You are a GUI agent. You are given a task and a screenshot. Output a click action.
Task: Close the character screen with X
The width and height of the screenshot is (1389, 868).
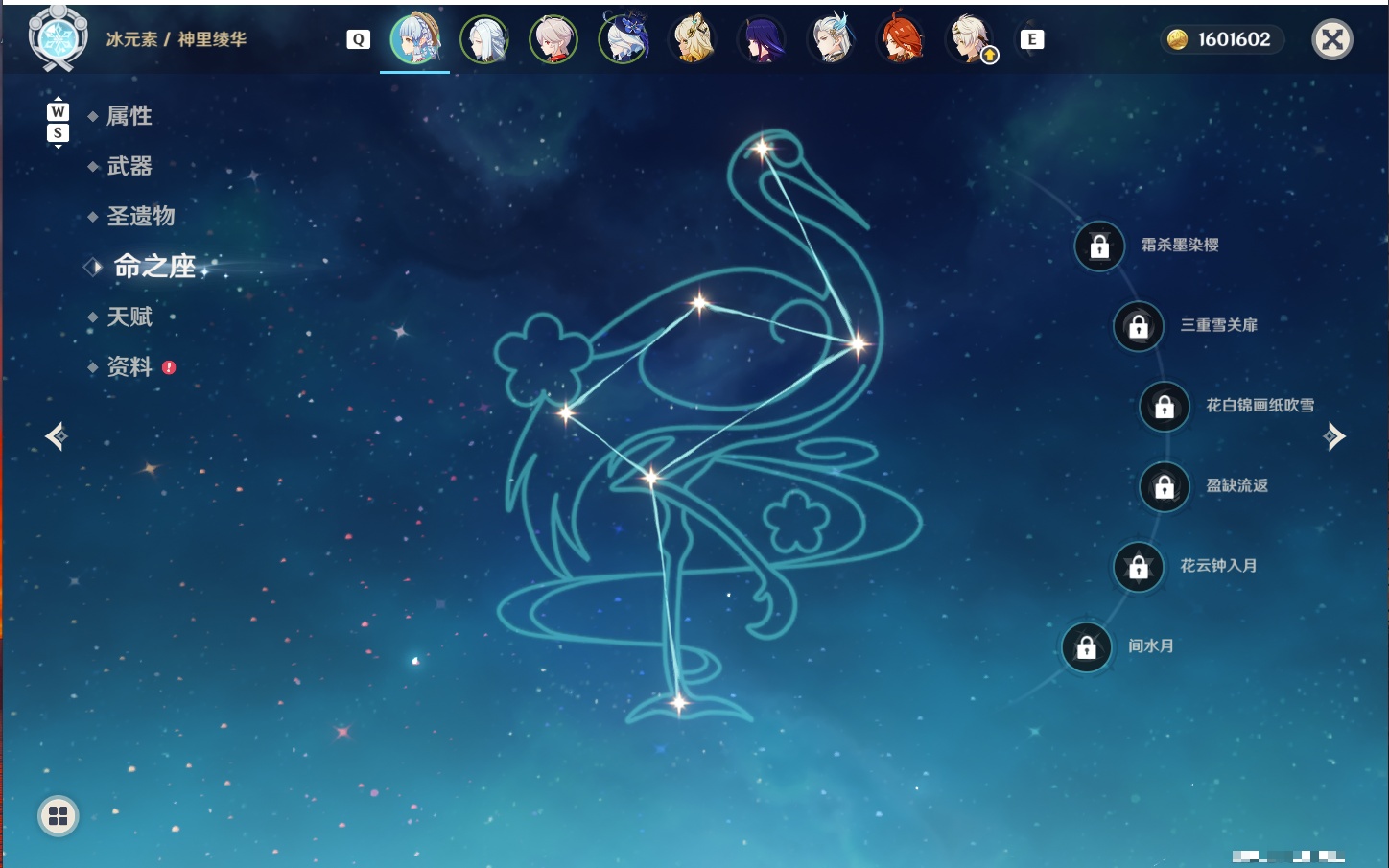[1331, 39]
